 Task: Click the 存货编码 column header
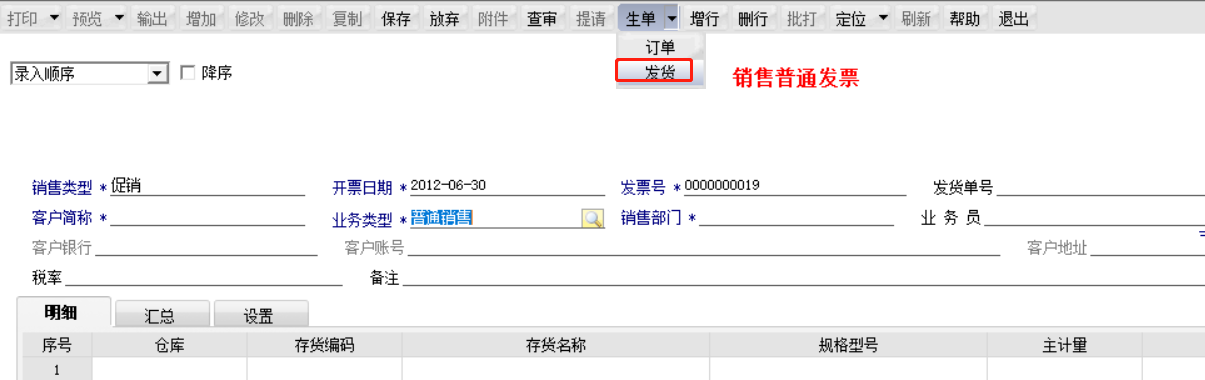coord(325,345)
